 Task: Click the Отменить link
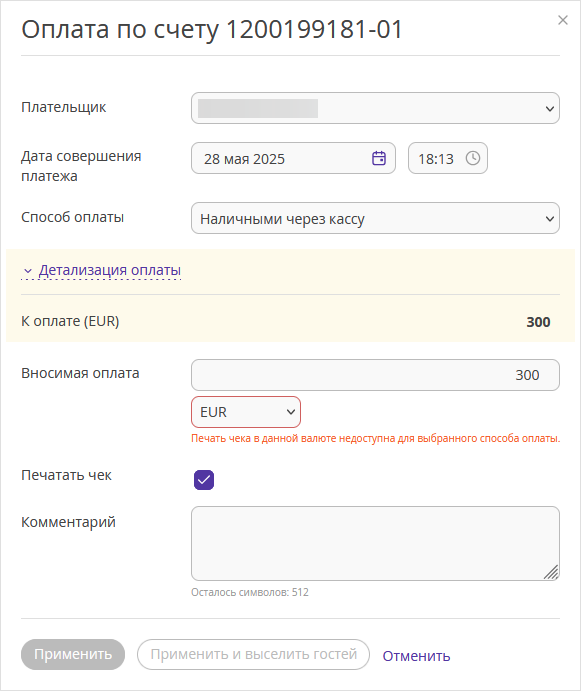[x=416, y=656]
